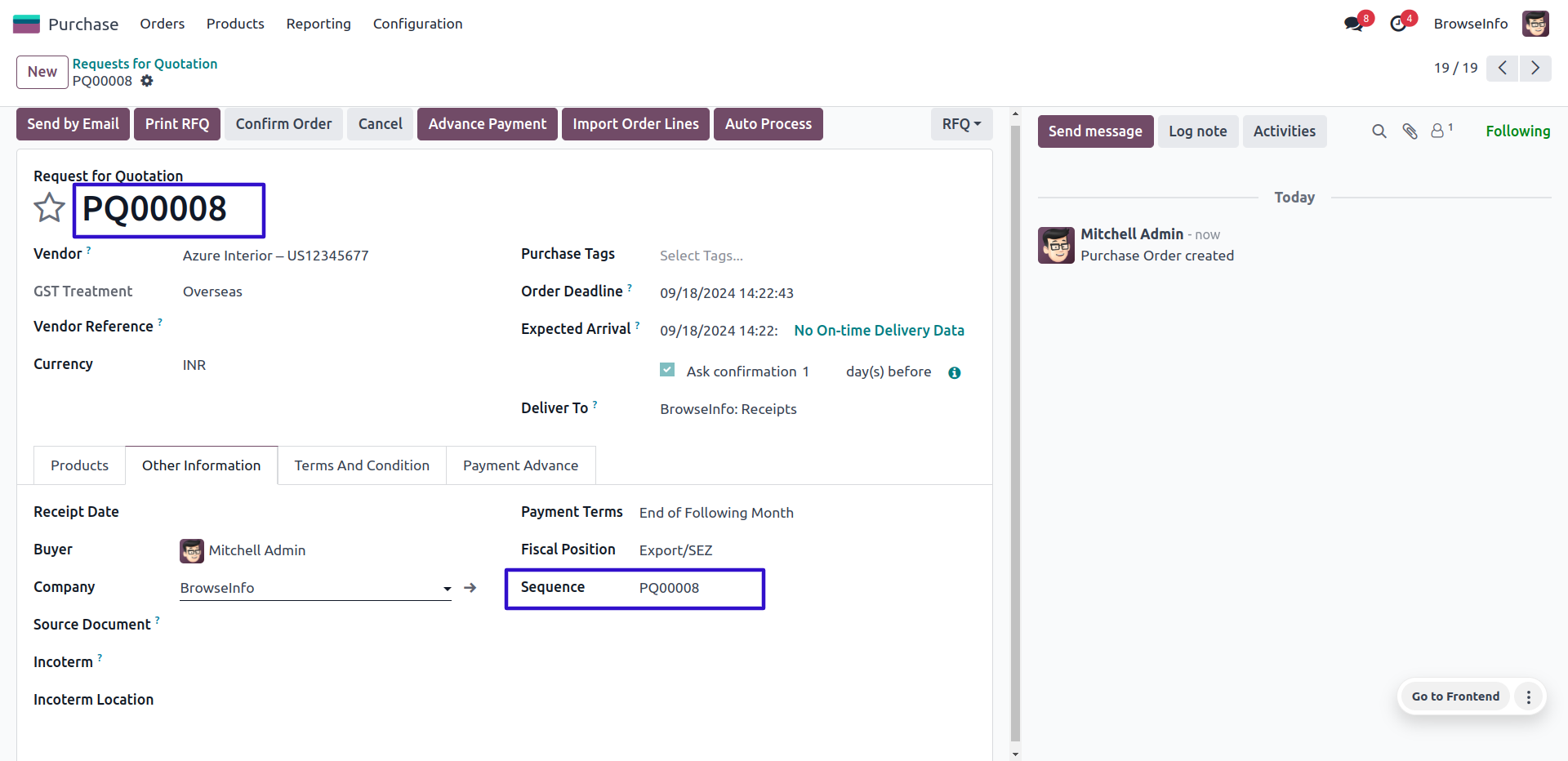
Task: Uncheck the Ask confirmation checkbox
Action: pyautogui.click(x=667, y=370)
